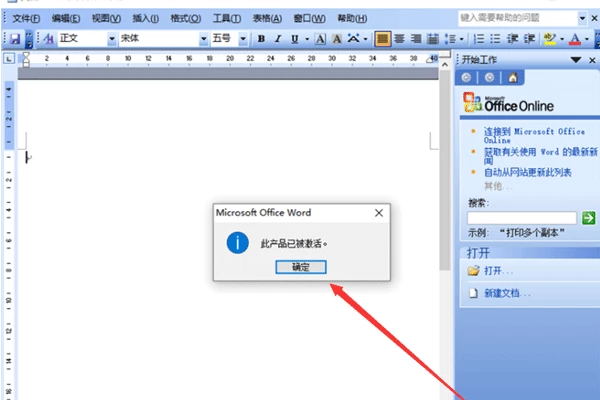Image resolution: width=600 pixels, height=400 pixels.
Task: Close the Microsoft Office Word dialog
Action: pyautogui.click(x=379, y=213)
